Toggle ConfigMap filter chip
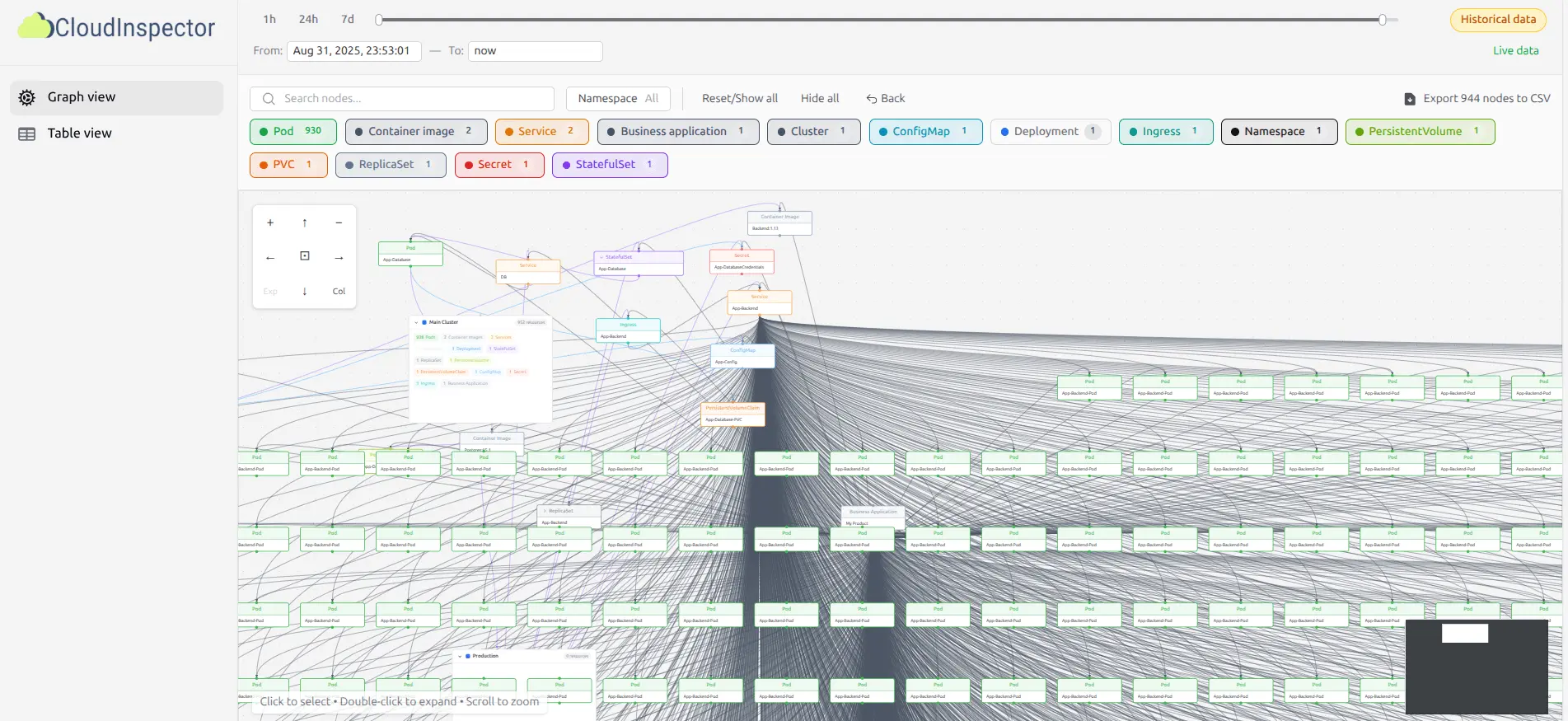Viewport: 1568px width, 721px height. (925, 131)
